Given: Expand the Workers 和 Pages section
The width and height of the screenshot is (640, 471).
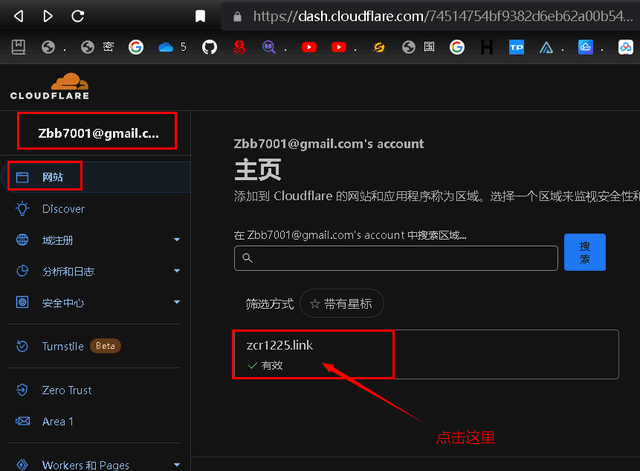Looking at the screenshot, I should [x=176, y=465].
